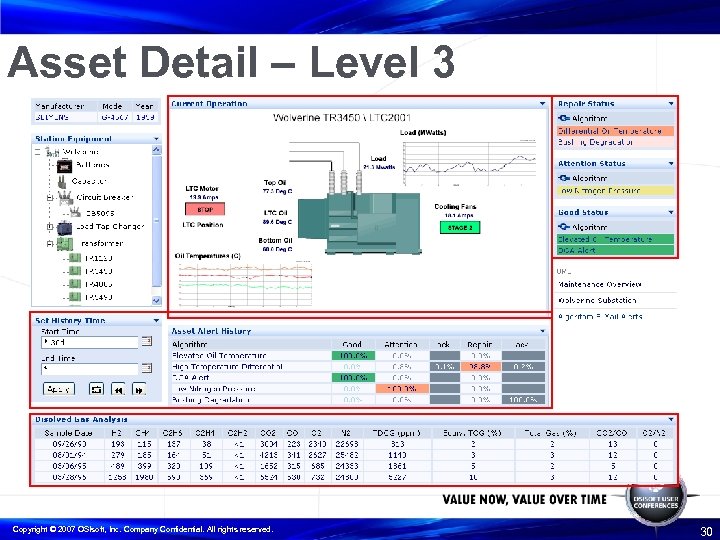720x540 pixels.
Task: Click the TDCG value 1361
Action: point(397,466)
